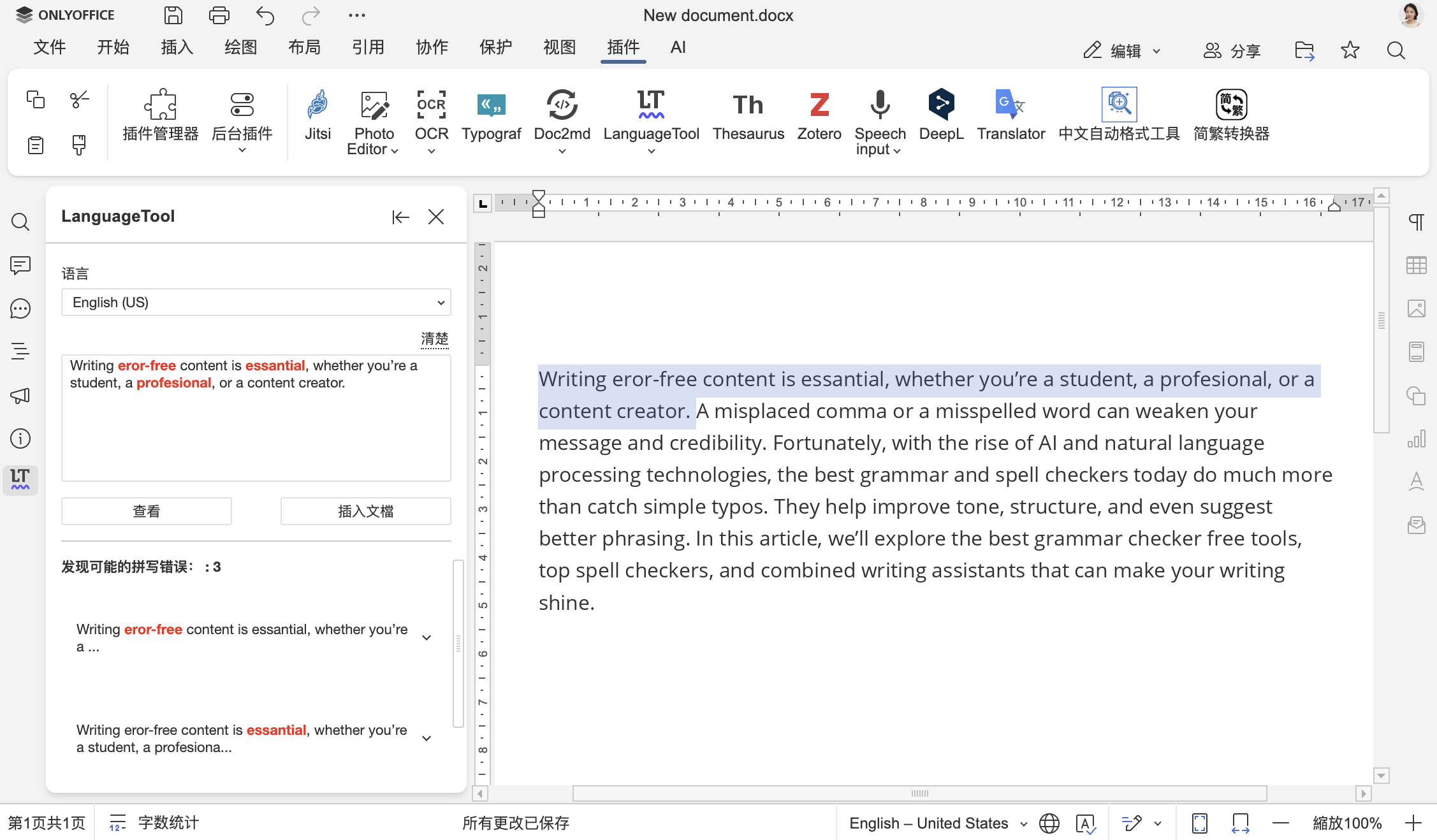Open the AI ribbon tab
Screen dimensions: 1437x840
(678, 47)
